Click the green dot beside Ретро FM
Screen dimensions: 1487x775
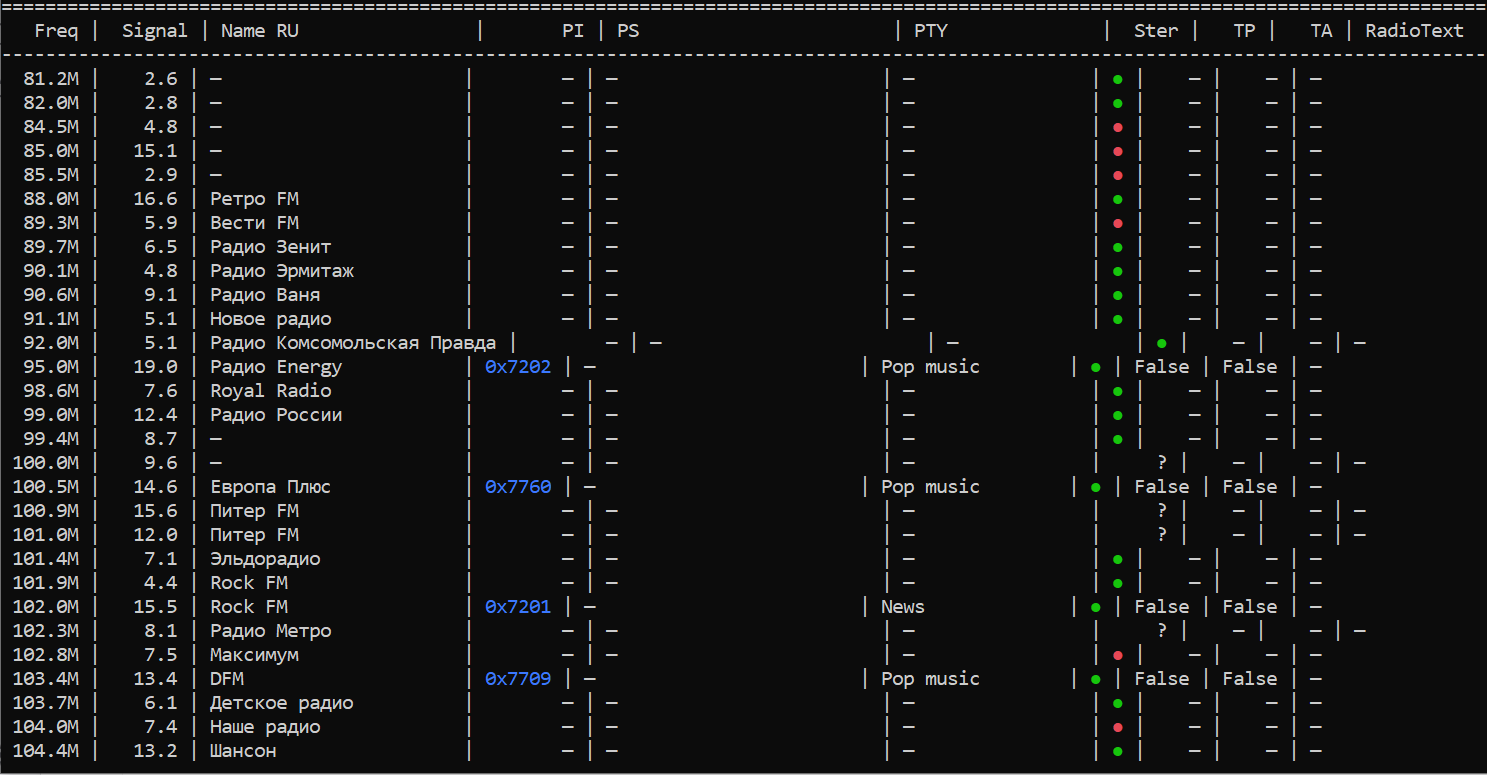click(x=1117, y=199)
